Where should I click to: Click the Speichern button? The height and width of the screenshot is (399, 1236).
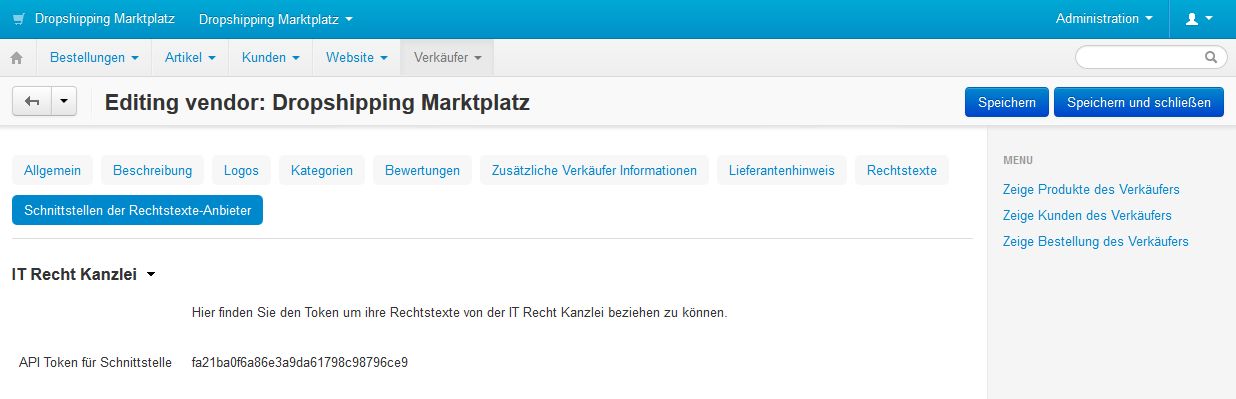pos(1007,102)
